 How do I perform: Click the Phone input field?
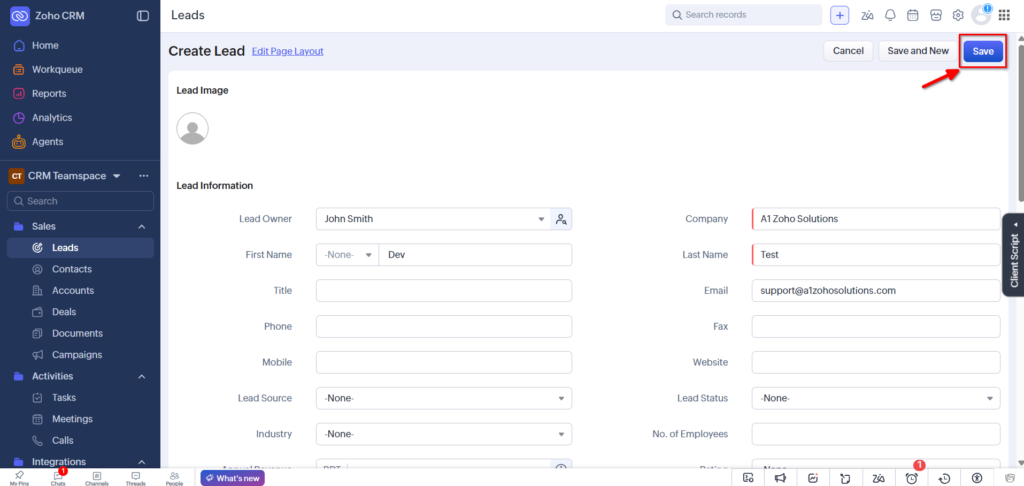[x=444, y=327]
